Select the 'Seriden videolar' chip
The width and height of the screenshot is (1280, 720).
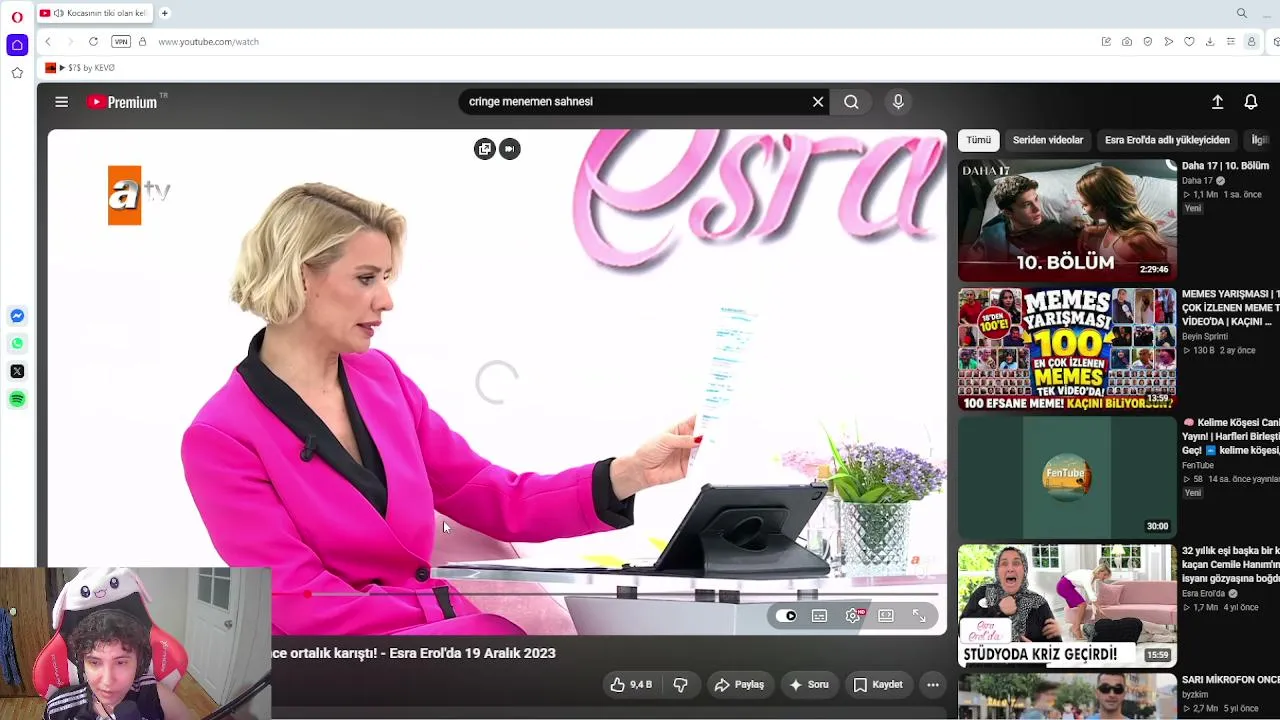click(x=1047, y=140)
